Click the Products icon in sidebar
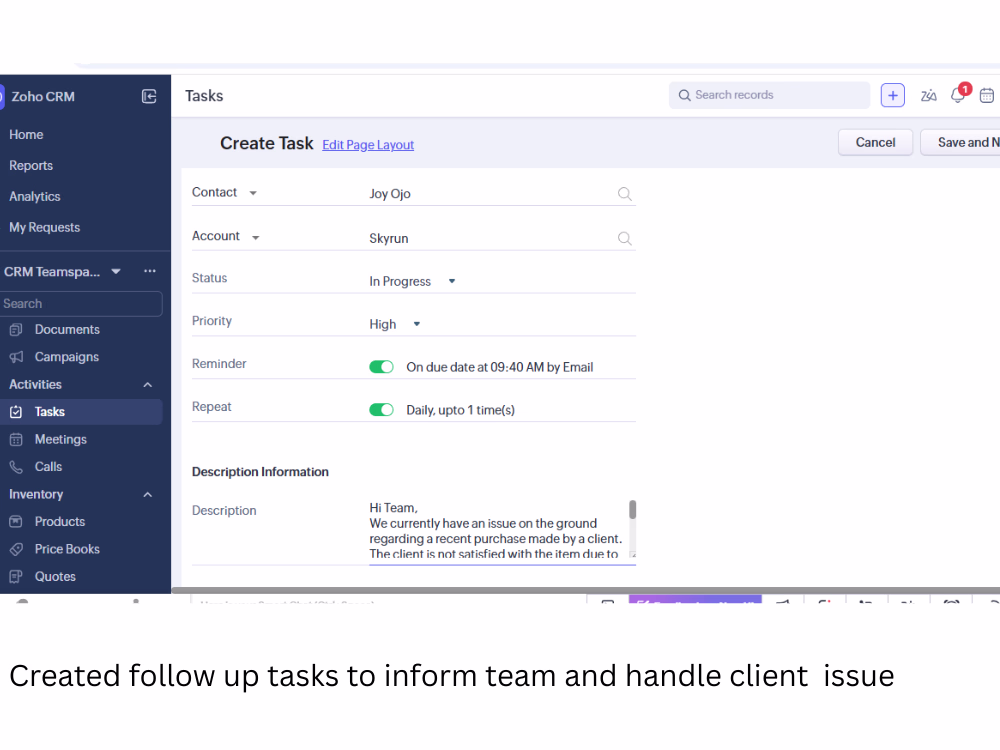This screenshot has height=750, width=1000. click(17, 522)
